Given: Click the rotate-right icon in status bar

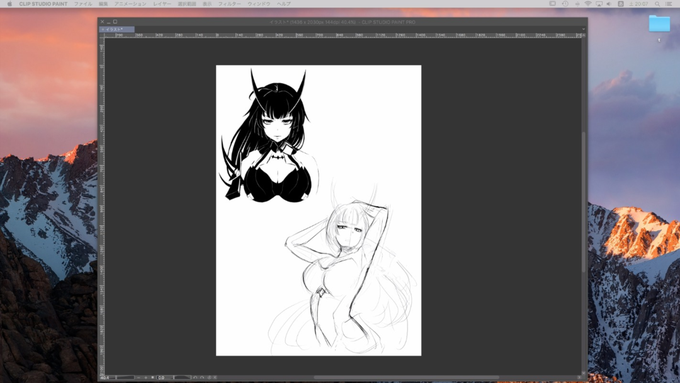Looking at the screenshot, I should coord(202,378).
